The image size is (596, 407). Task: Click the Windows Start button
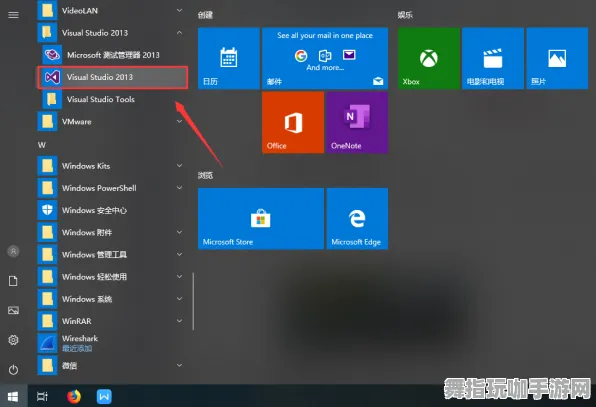(13, 397)
